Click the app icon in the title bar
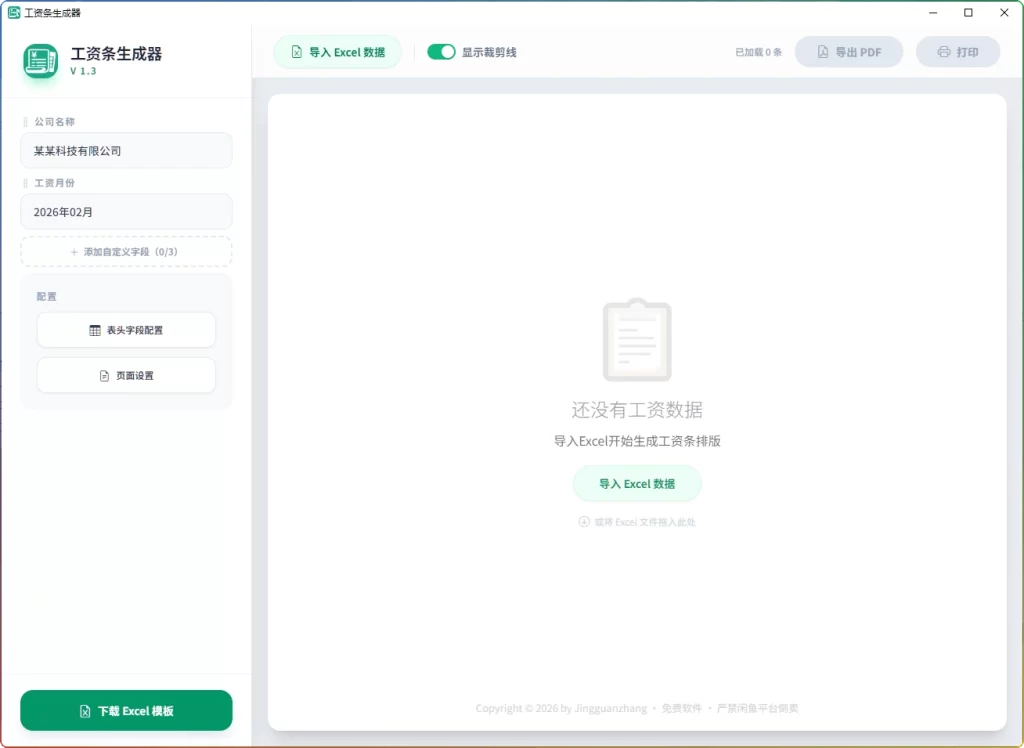 click(14, 12)
